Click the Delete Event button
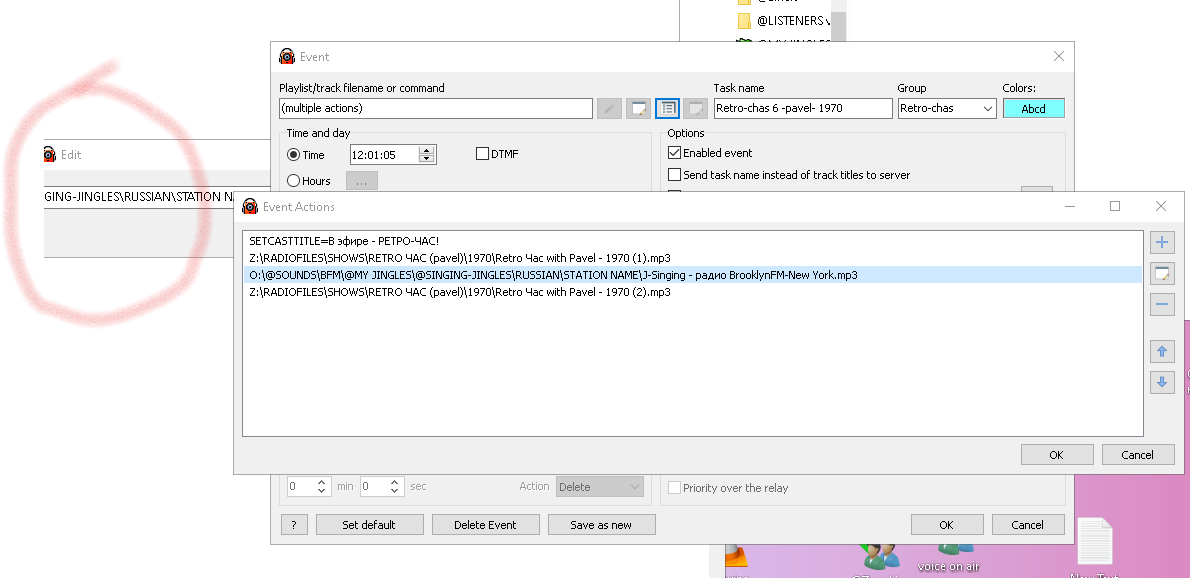 pos(486,524)
